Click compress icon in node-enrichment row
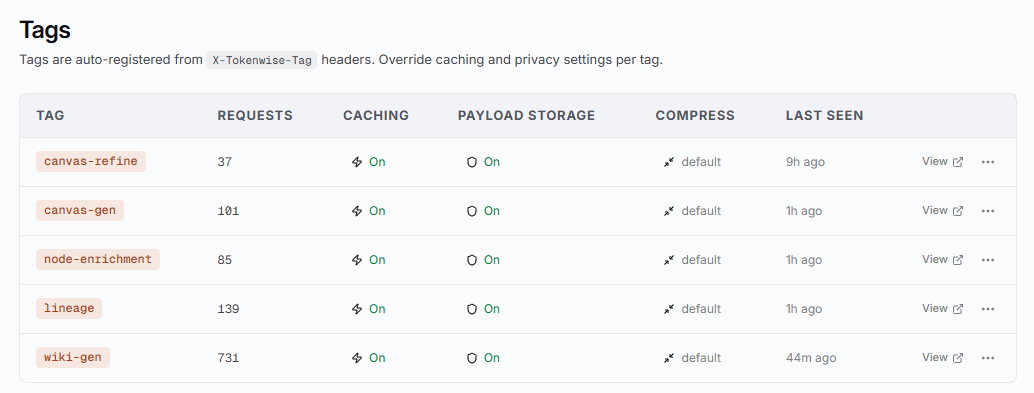This screenshot has width=1034, height=393. (x=669, y=260)
